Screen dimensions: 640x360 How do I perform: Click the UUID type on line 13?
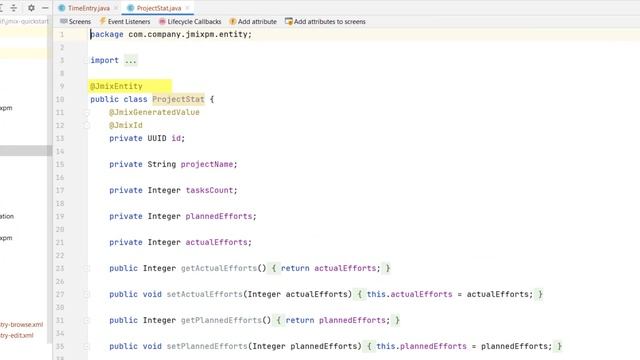157,138
